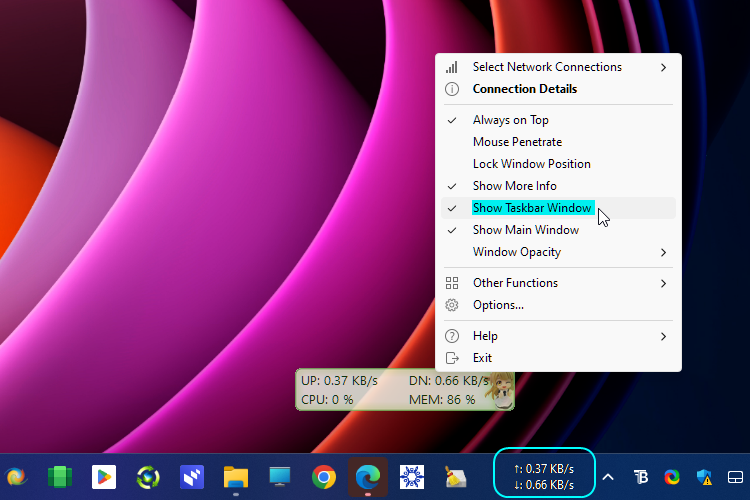
Task: Click the TB tray icon
Action: [x=640, y=477]
